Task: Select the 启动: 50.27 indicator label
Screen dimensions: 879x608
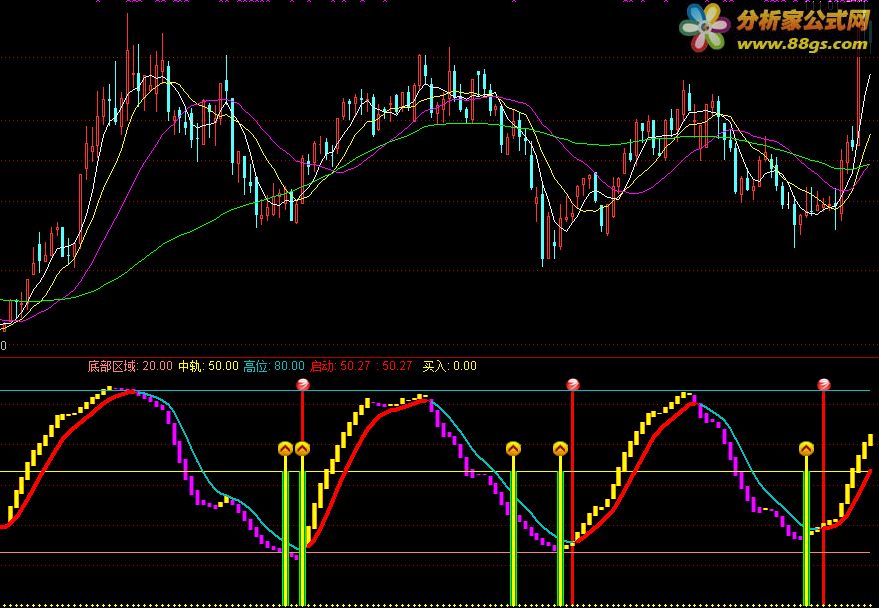Action: coord(340,366)
